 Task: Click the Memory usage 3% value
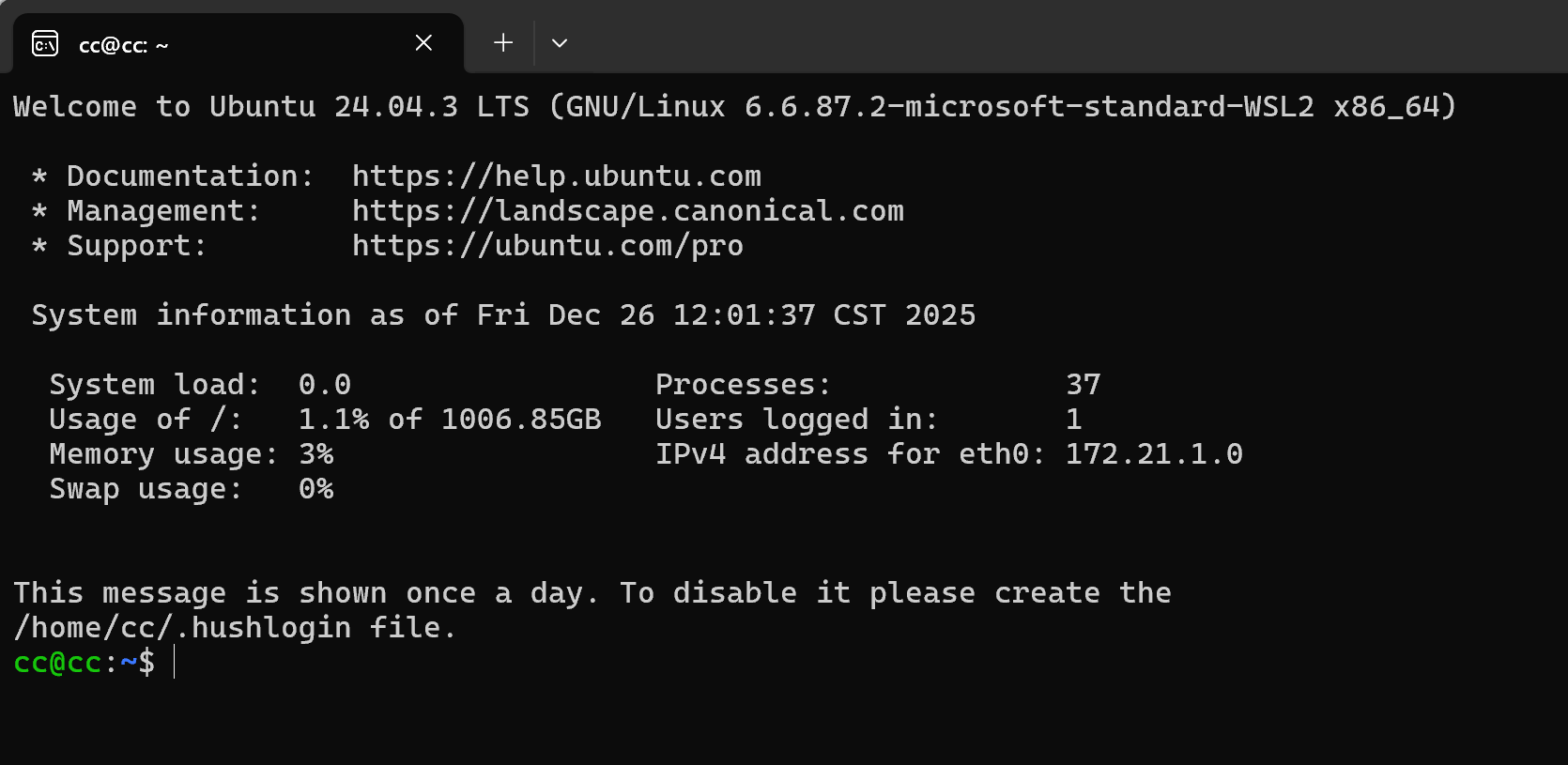click(x=316, y=454)
